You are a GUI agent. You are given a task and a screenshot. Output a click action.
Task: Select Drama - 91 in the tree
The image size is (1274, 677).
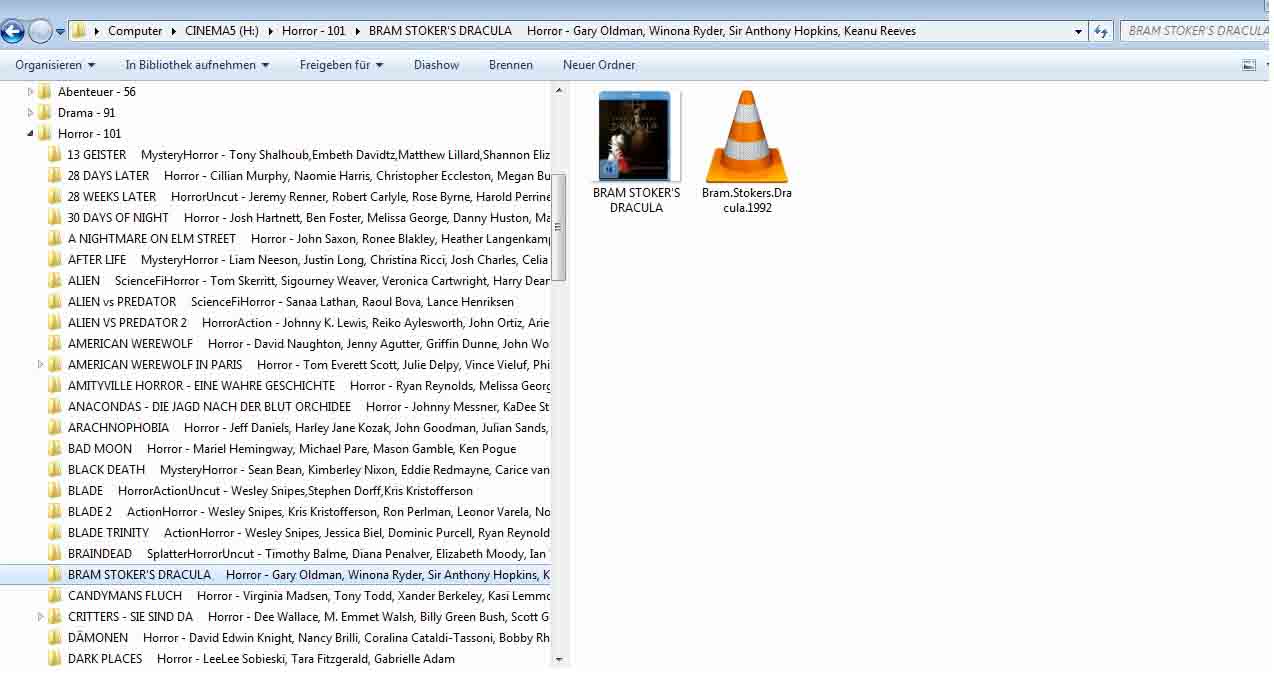(x=87, y=113)
